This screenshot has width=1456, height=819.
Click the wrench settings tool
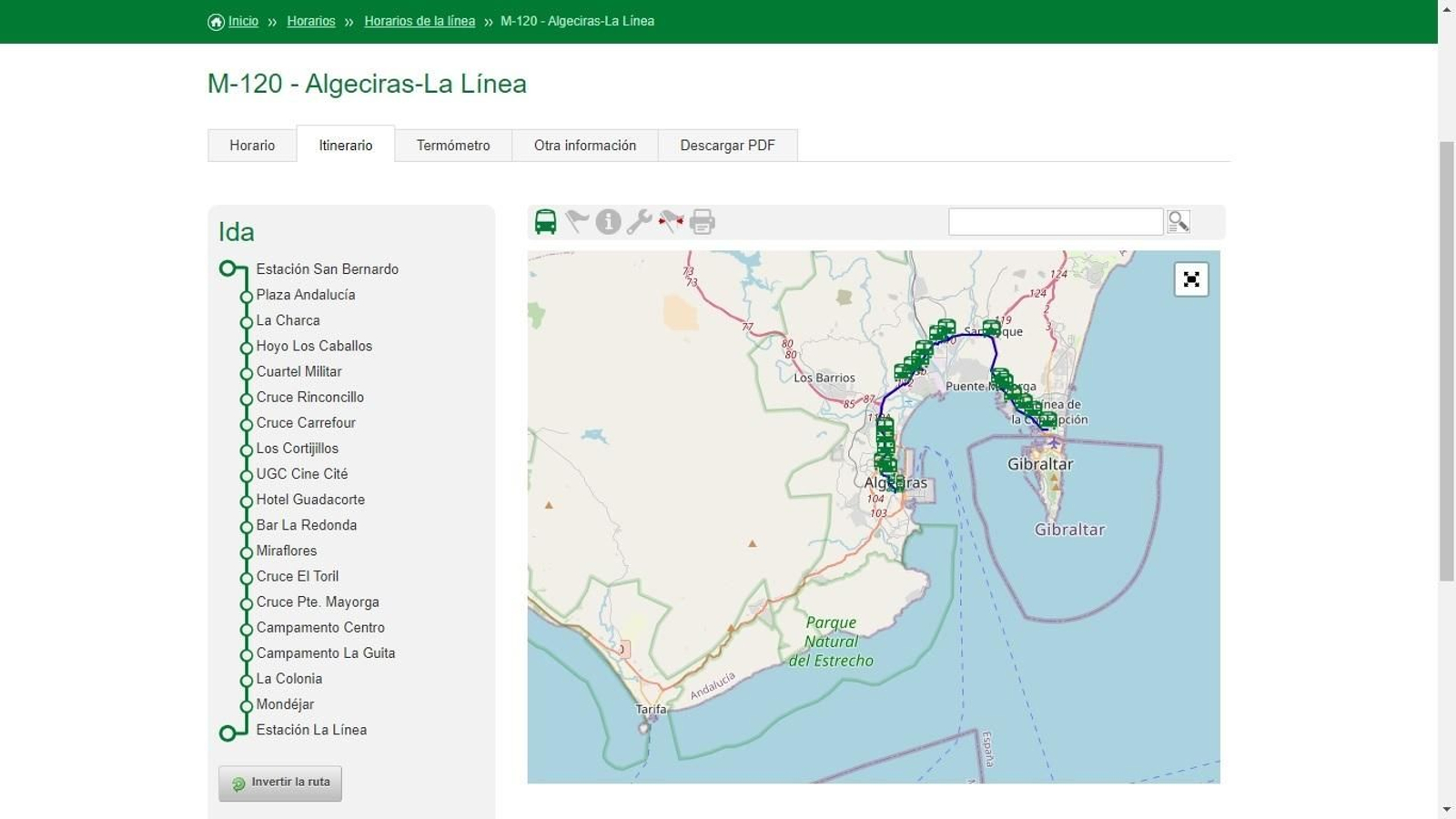tap(640, 221)
